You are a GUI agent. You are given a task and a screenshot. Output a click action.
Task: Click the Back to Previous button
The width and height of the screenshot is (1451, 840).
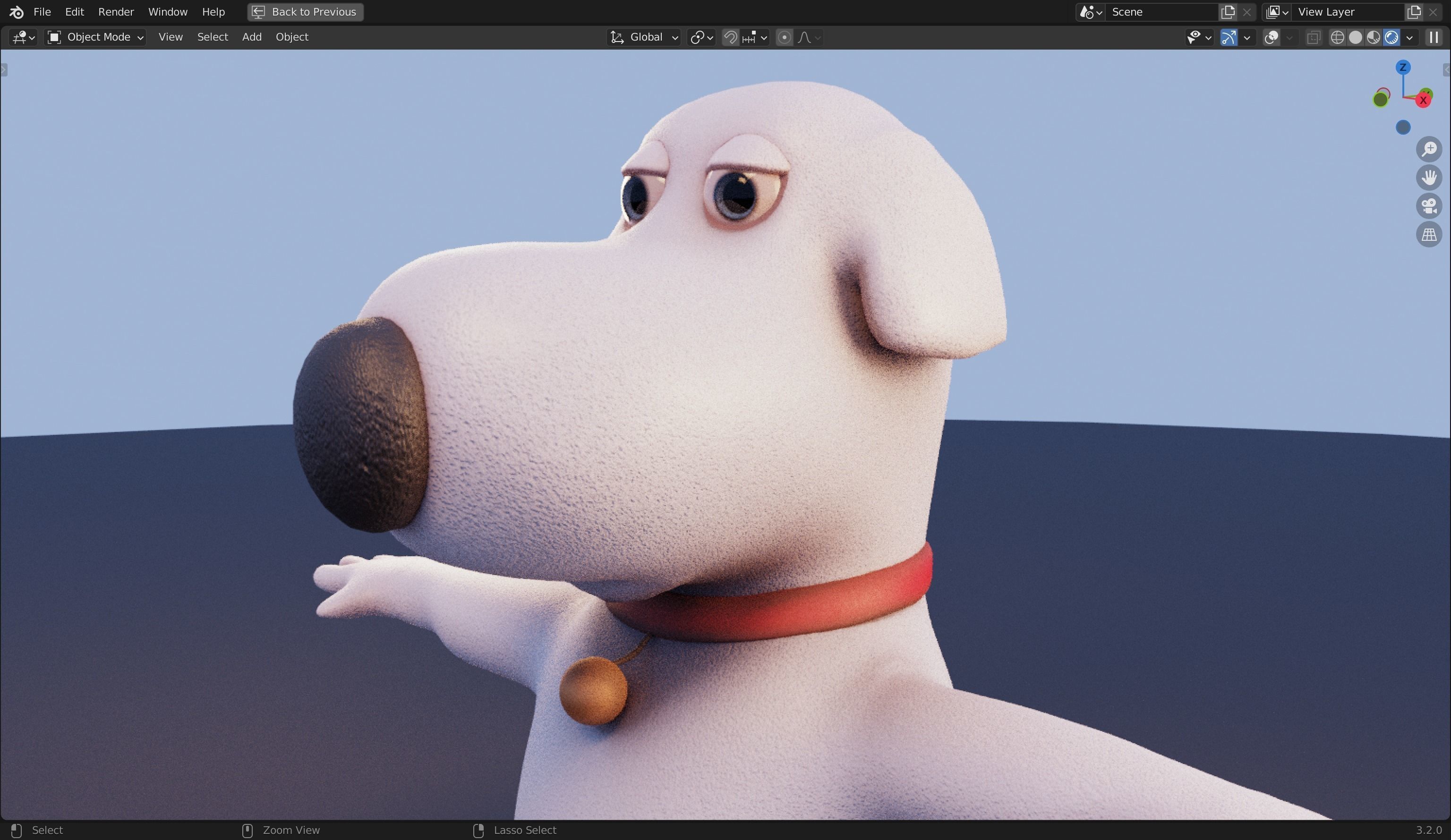pos(305,11)
